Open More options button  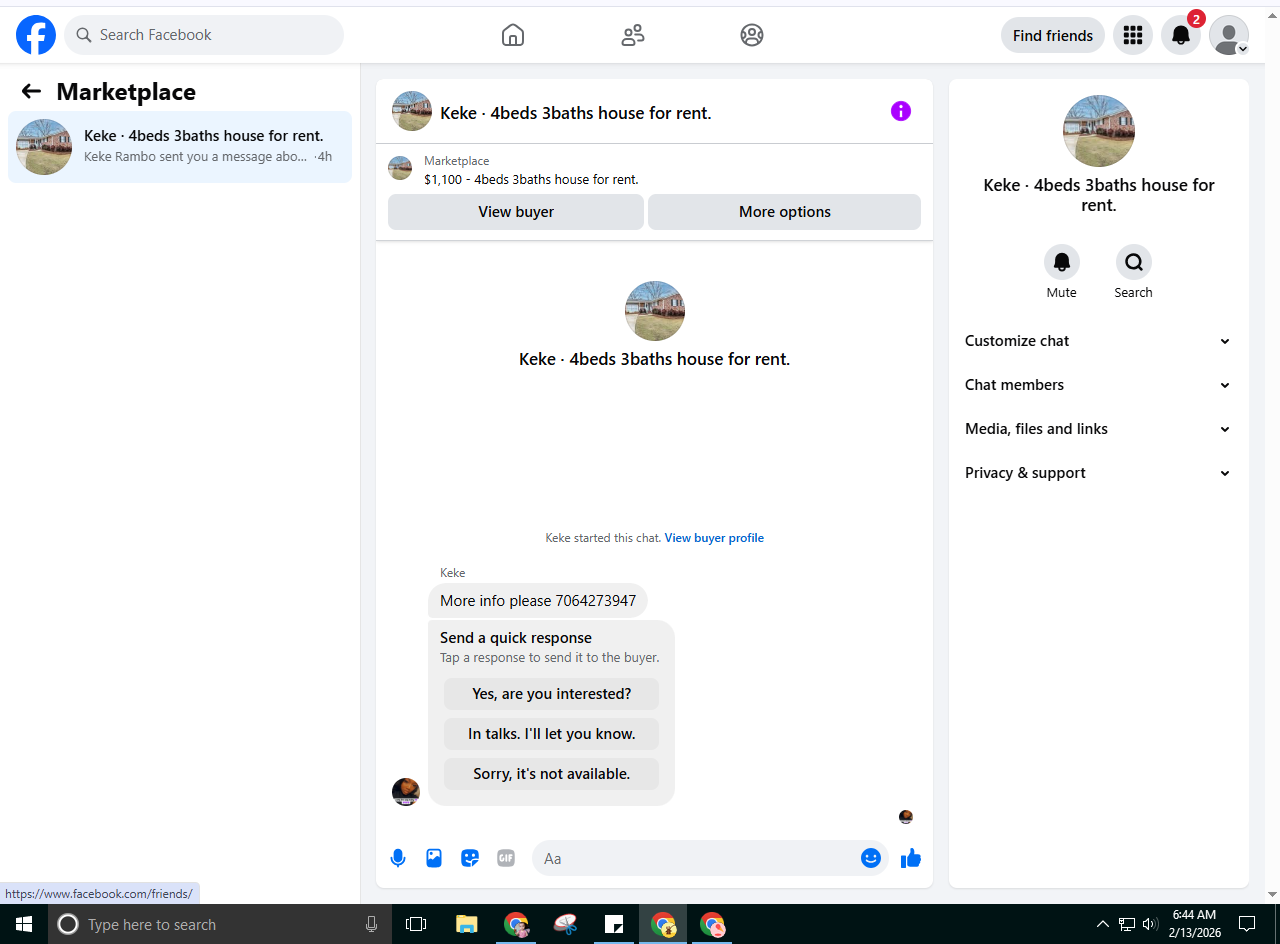(784, 212)
